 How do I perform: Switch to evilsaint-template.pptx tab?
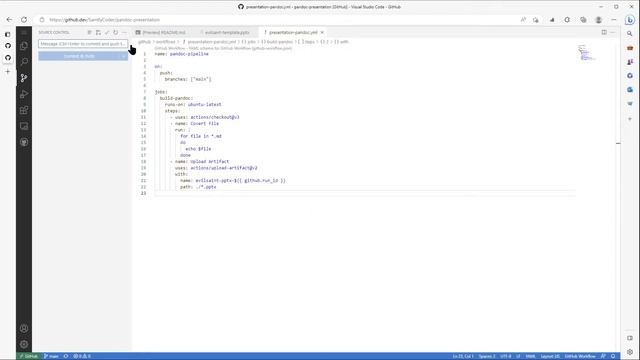point(227,32)
